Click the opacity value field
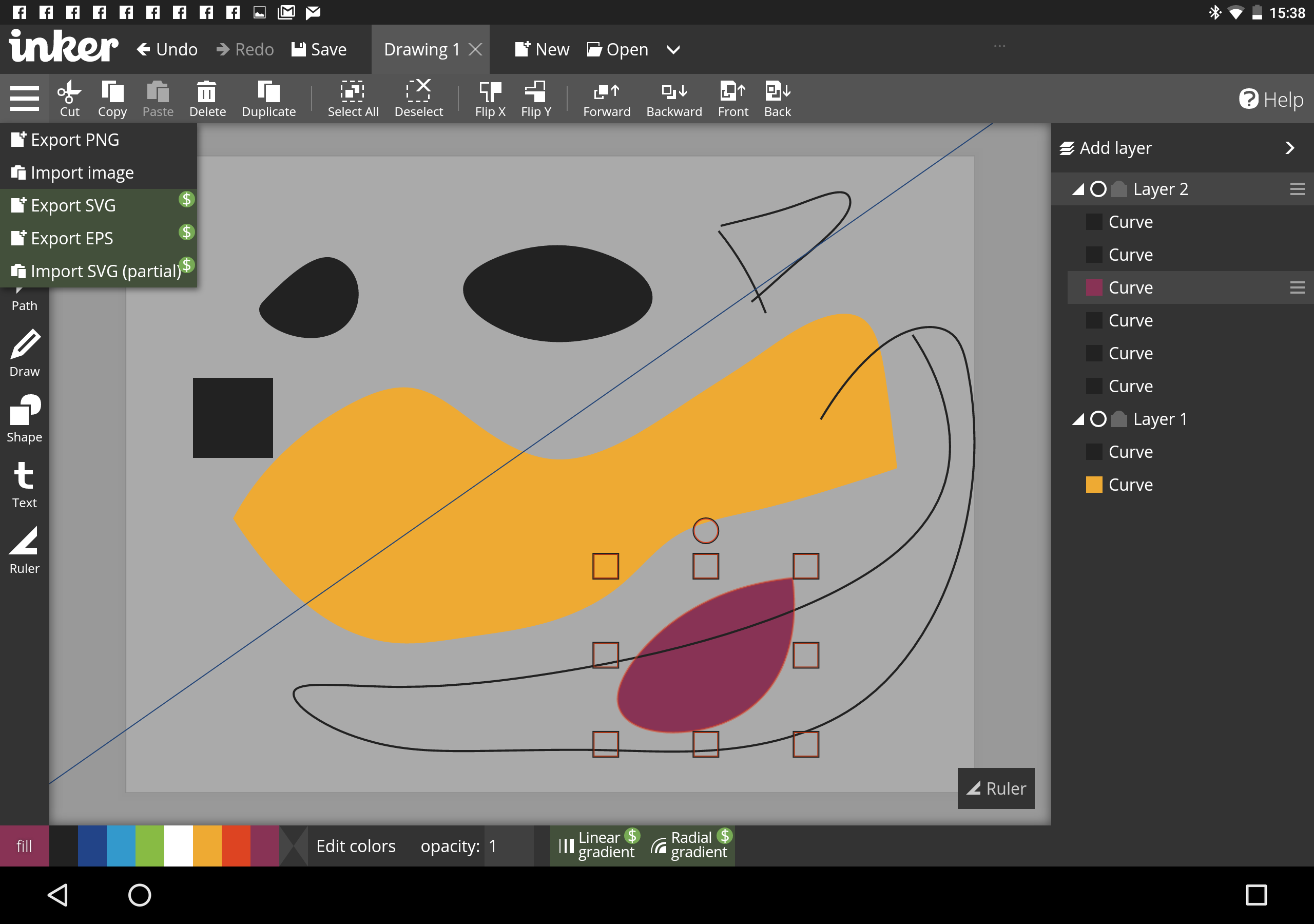 coord(509,845)
